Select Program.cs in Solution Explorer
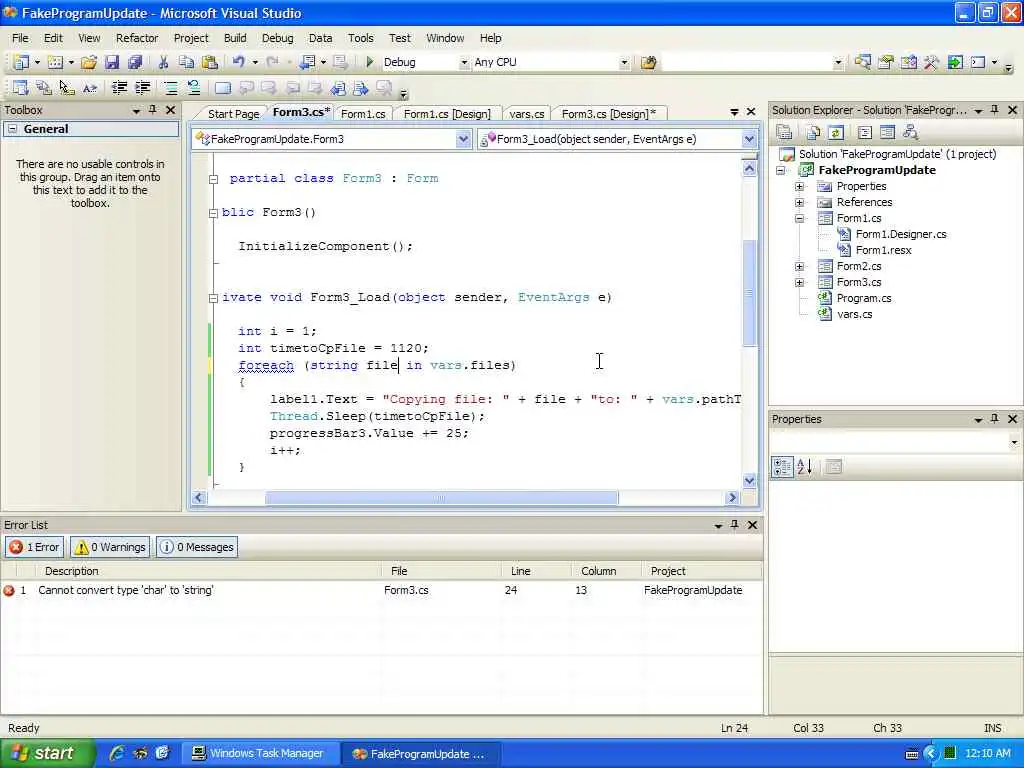Screen dimensions: 1024x768 click(863, 298)
